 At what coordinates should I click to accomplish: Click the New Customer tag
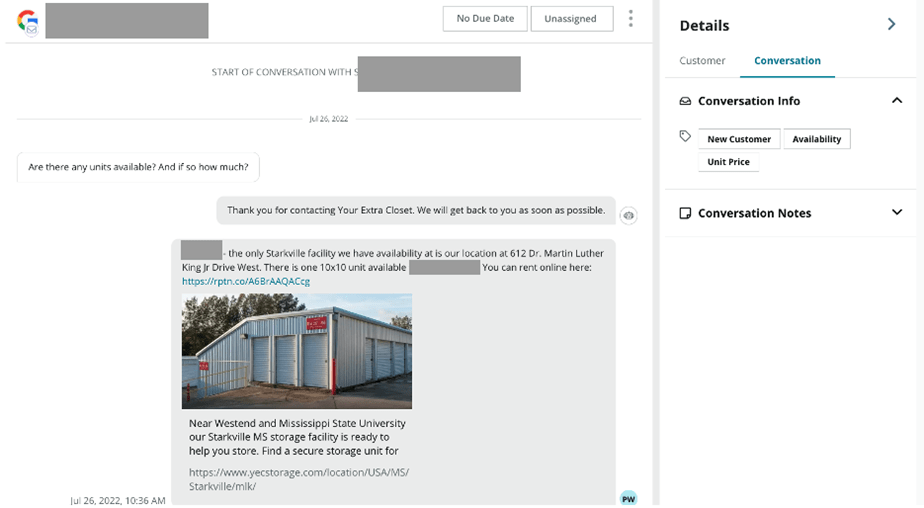739,139
